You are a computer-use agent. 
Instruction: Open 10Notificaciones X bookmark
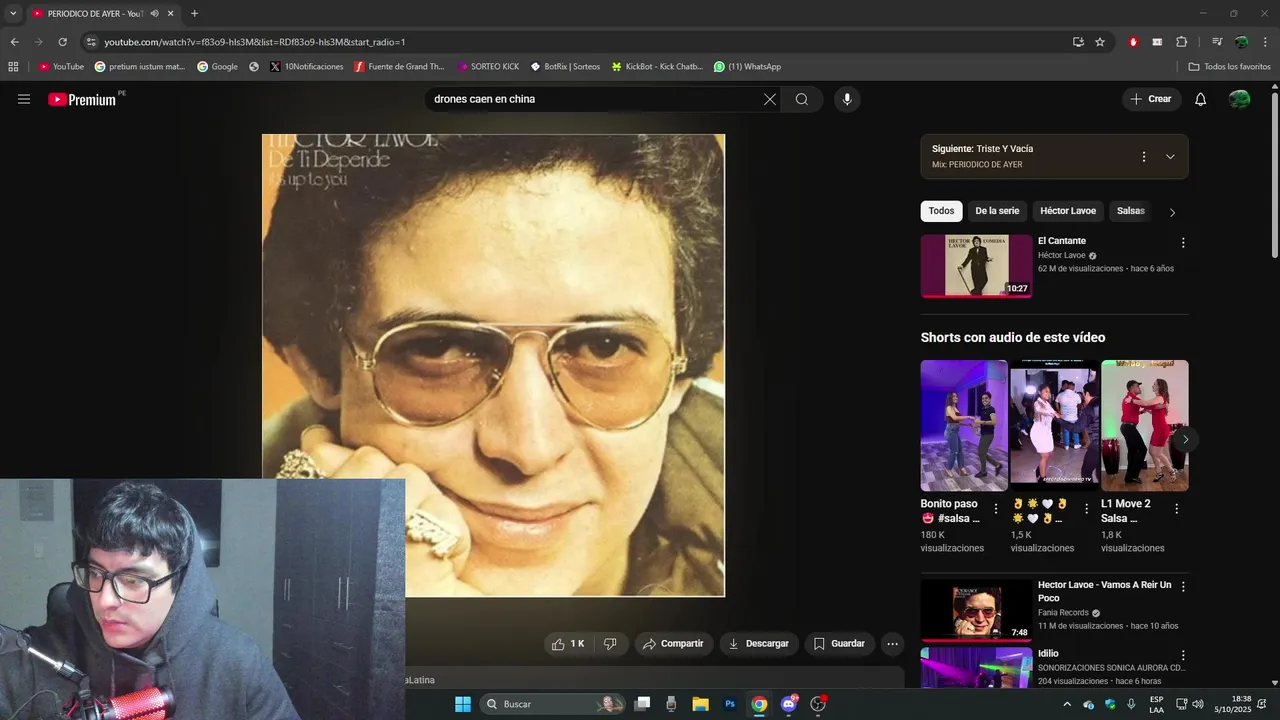coord(307,67)
